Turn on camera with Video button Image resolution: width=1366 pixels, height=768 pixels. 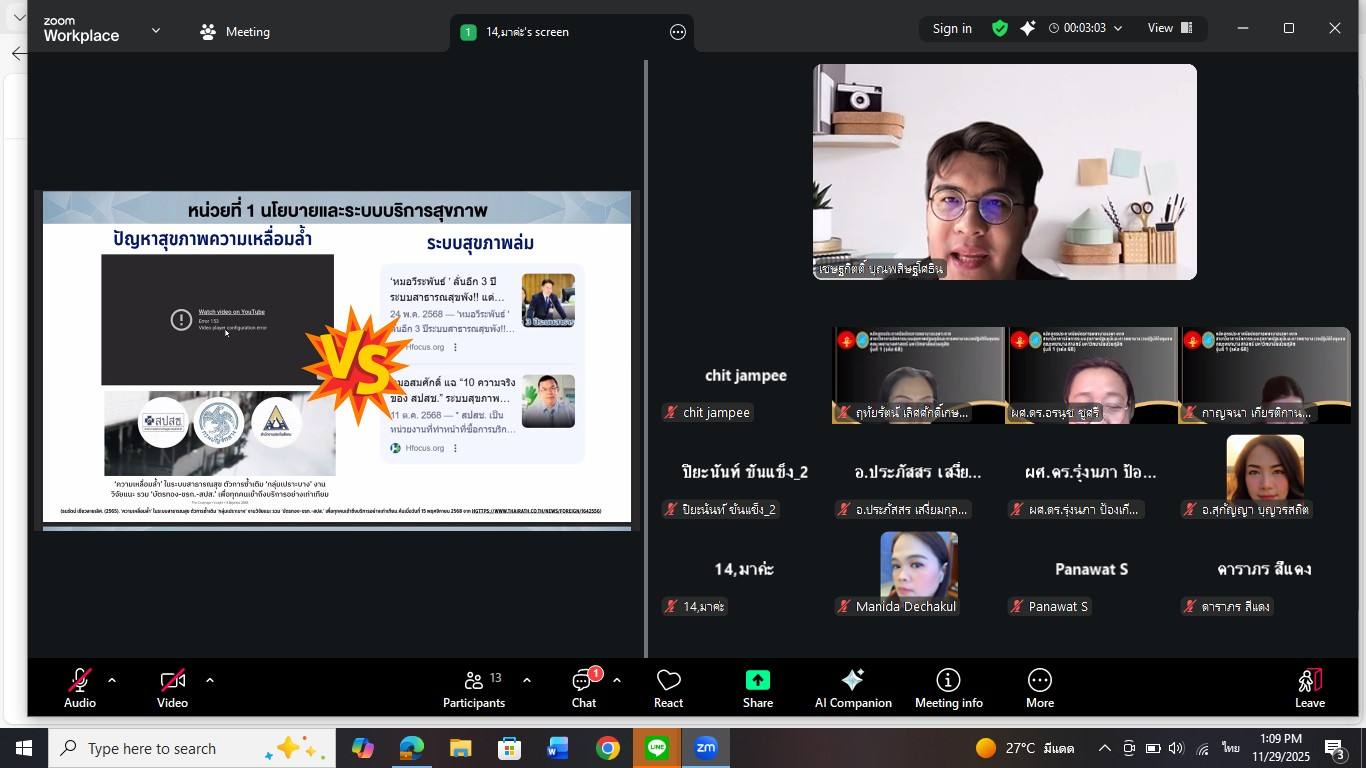[x=172, y=688]
